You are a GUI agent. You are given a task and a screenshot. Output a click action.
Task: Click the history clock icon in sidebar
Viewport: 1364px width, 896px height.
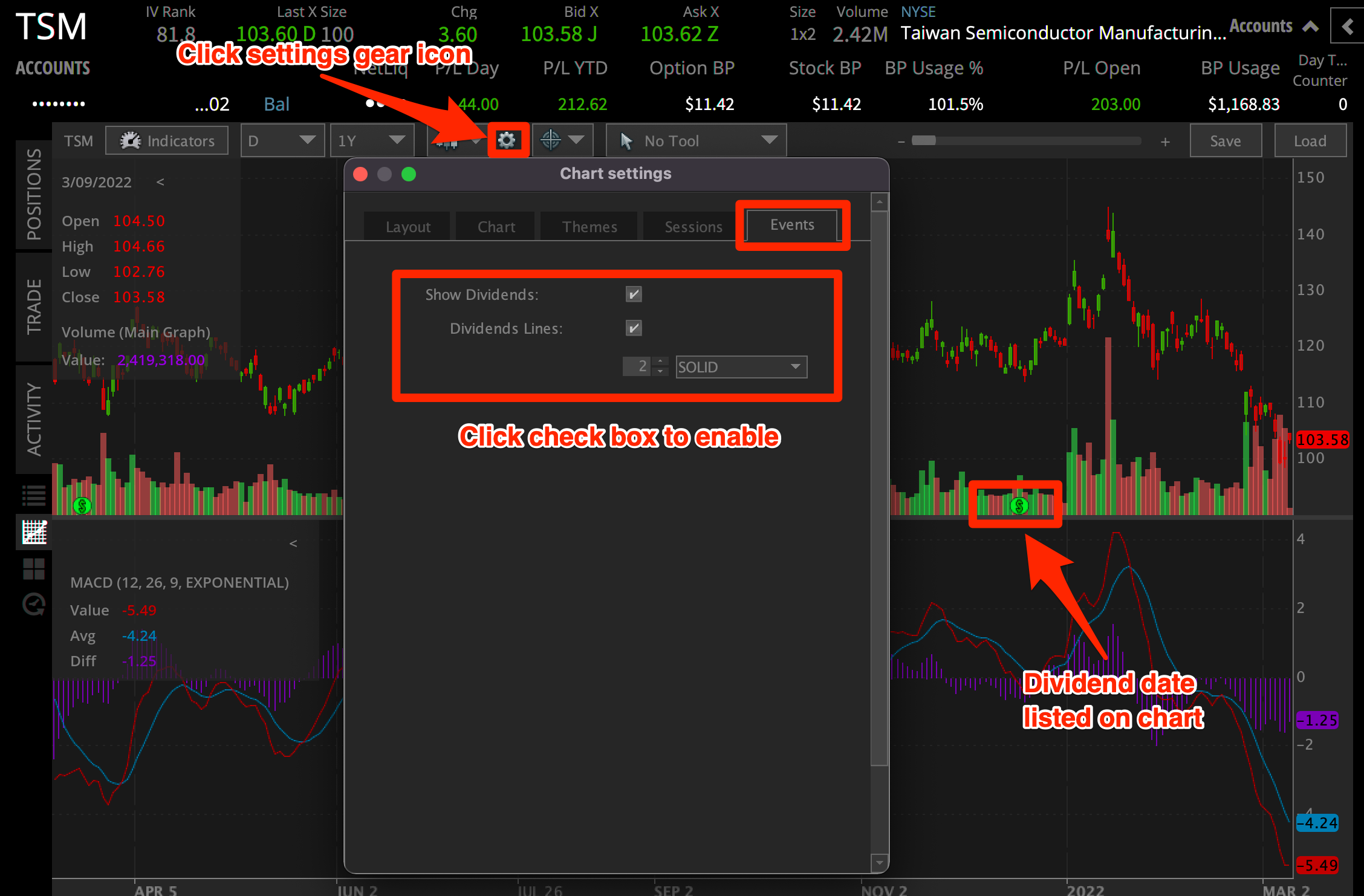tap(33, 603)
